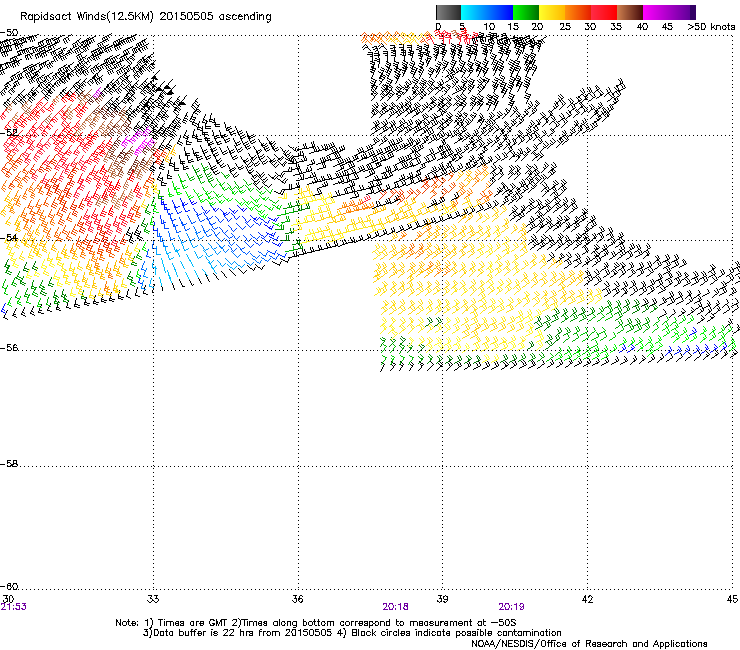Click the '>50 knots' legend label
740x650 pixels.
(711, 27)
